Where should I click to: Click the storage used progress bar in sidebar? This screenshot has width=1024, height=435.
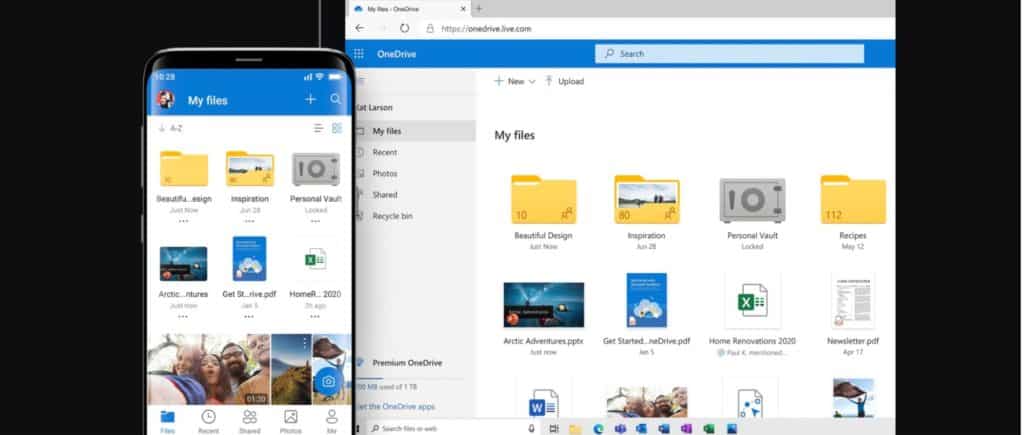pyautogui.click(x=409, y=378)
